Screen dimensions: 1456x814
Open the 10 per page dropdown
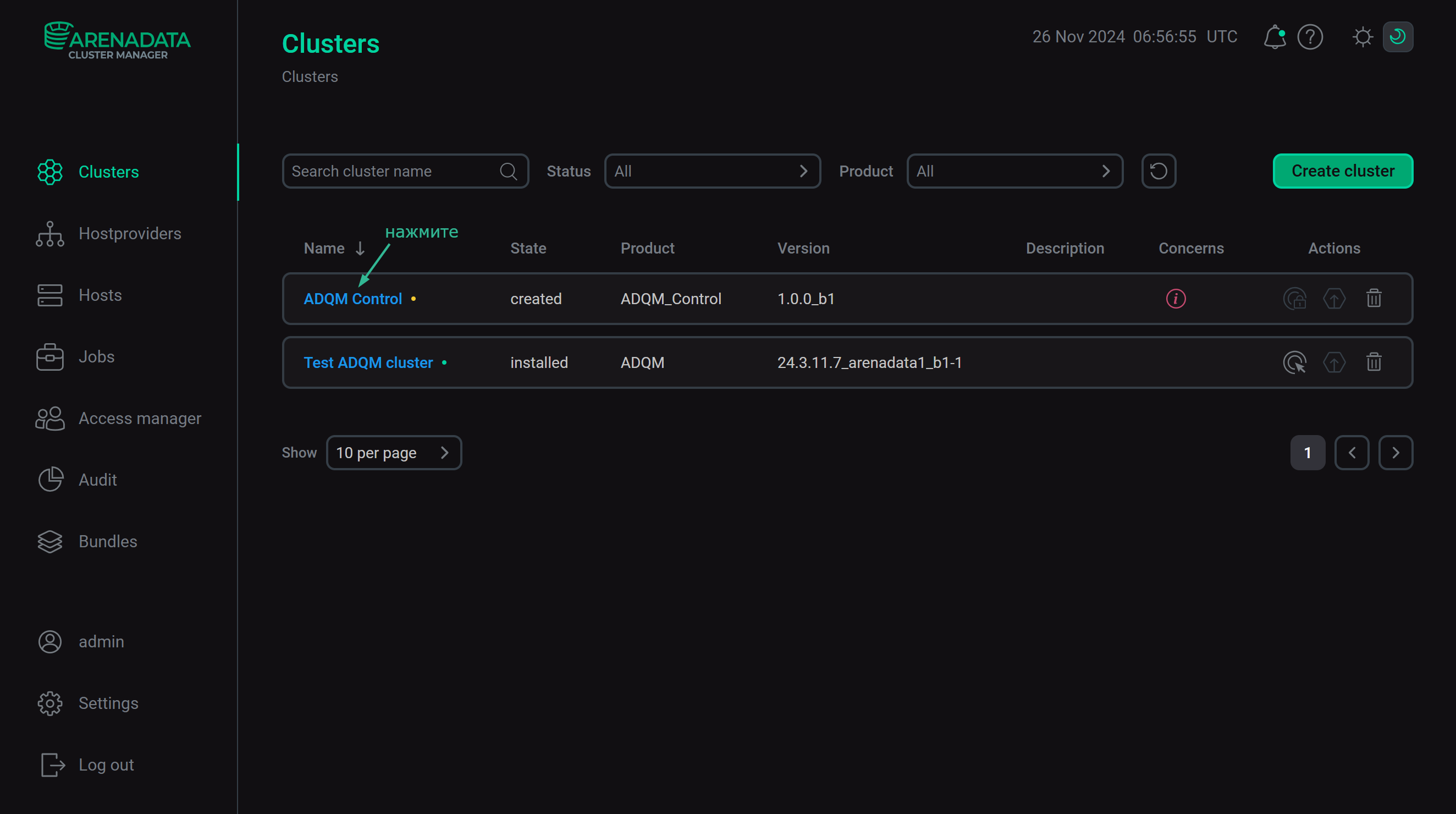[393, 453]
